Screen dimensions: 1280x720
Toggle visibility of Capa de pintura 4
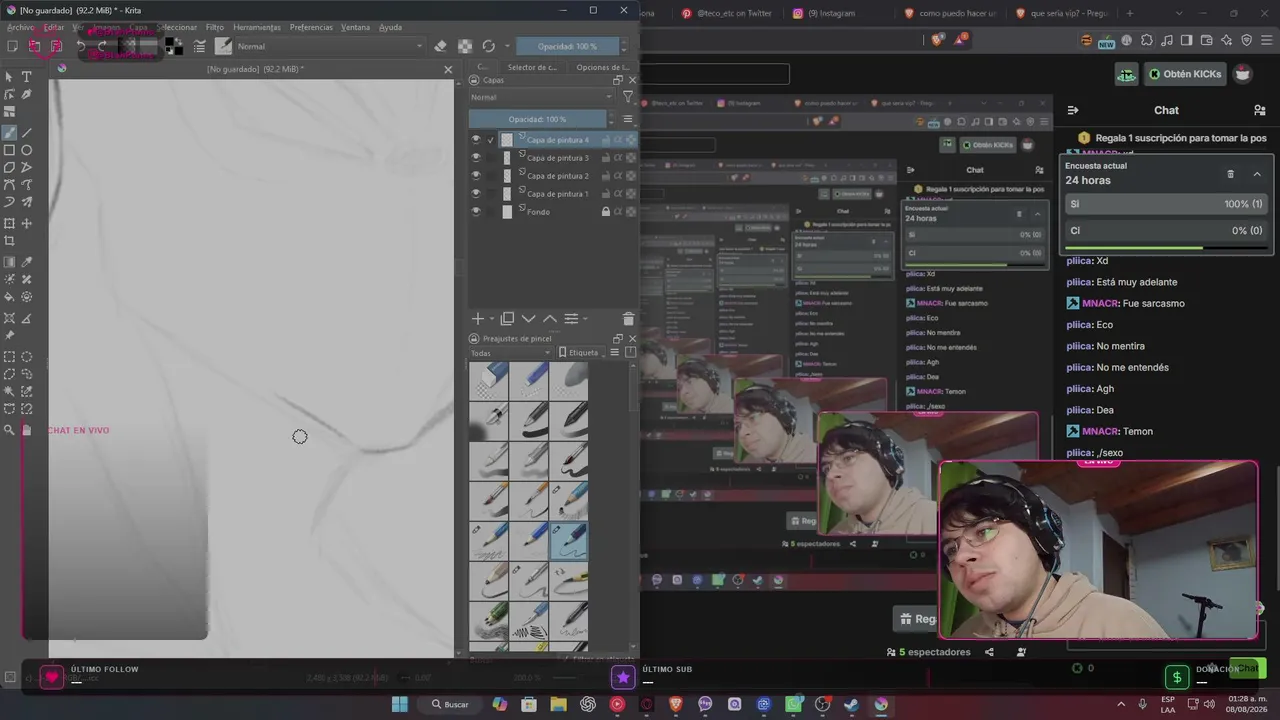pos(476,140)
